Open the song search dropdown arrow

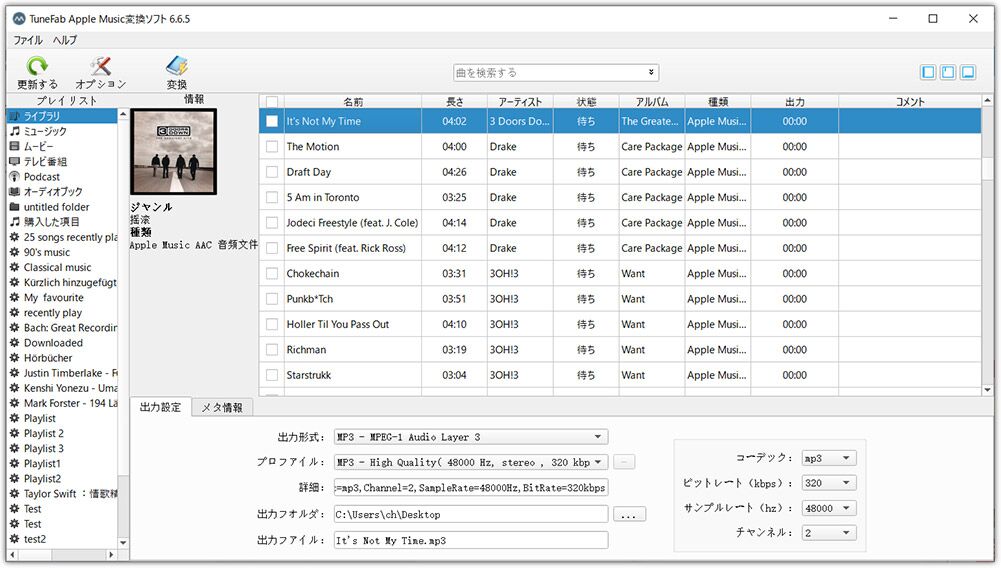click(651, 72)
